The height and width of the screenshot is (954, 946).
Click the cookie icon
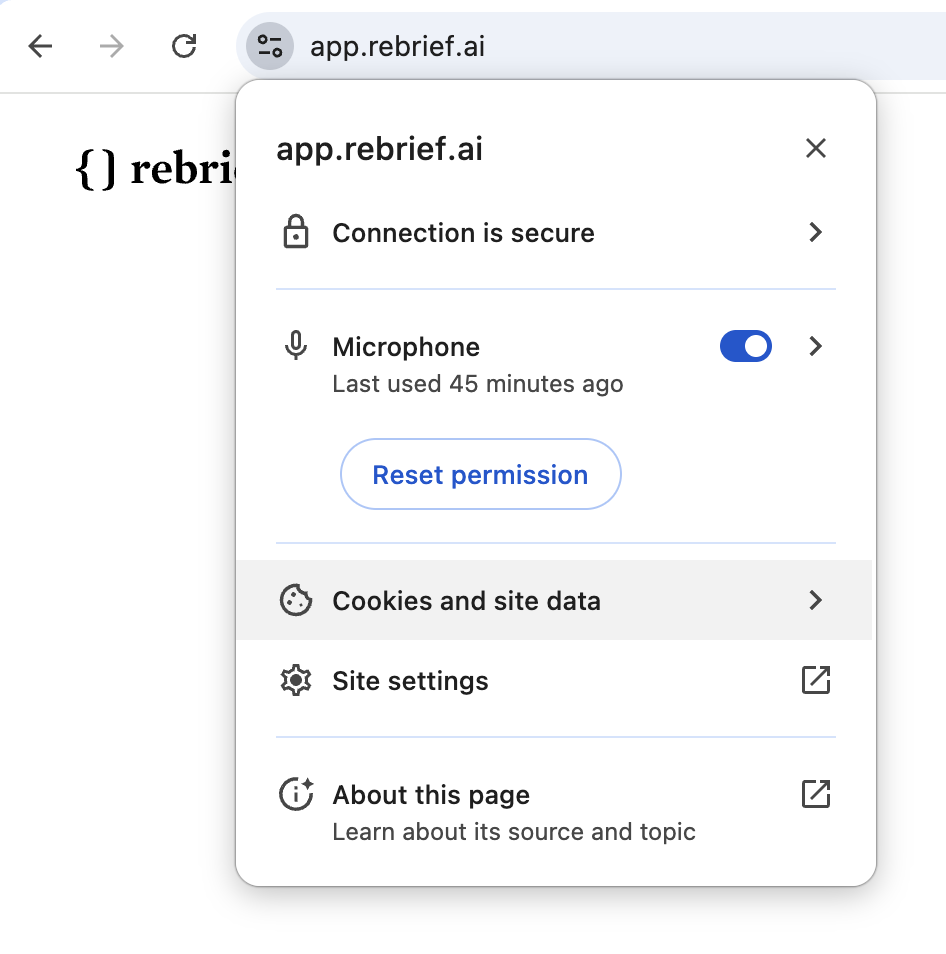pos(296,601)
